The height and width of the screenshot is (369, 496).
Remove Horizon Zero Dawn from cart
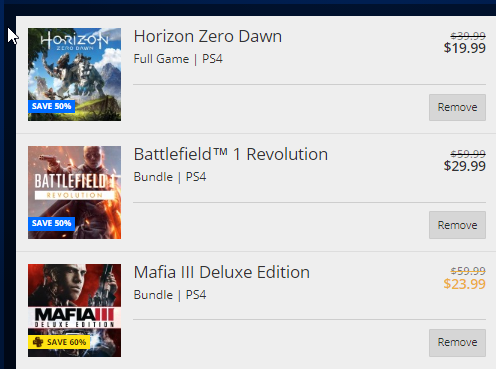(457, 107)
